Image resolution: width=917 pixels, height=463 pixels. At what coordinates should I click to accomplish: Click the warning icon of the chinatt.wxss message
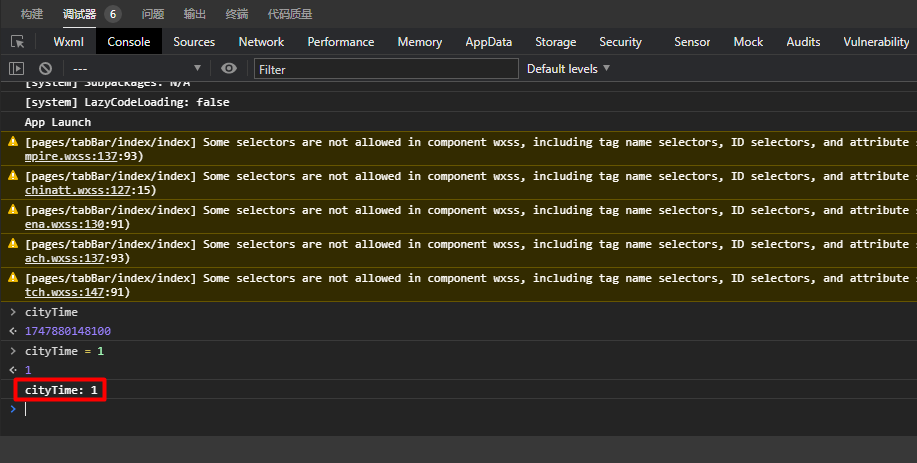pos(13,175)
